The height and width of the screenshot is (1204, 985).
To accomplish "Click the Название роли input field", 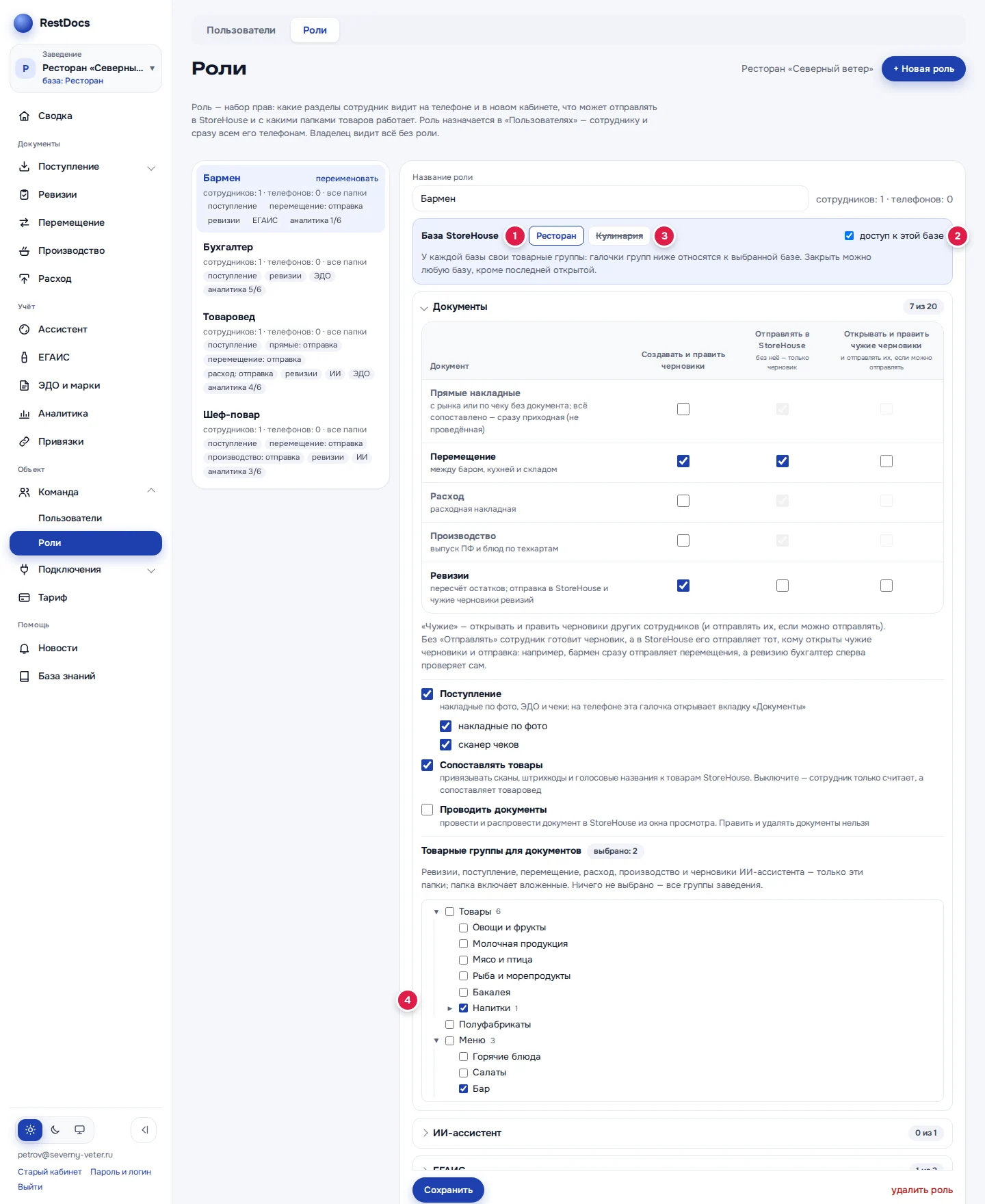I will (x=611, y=199).
